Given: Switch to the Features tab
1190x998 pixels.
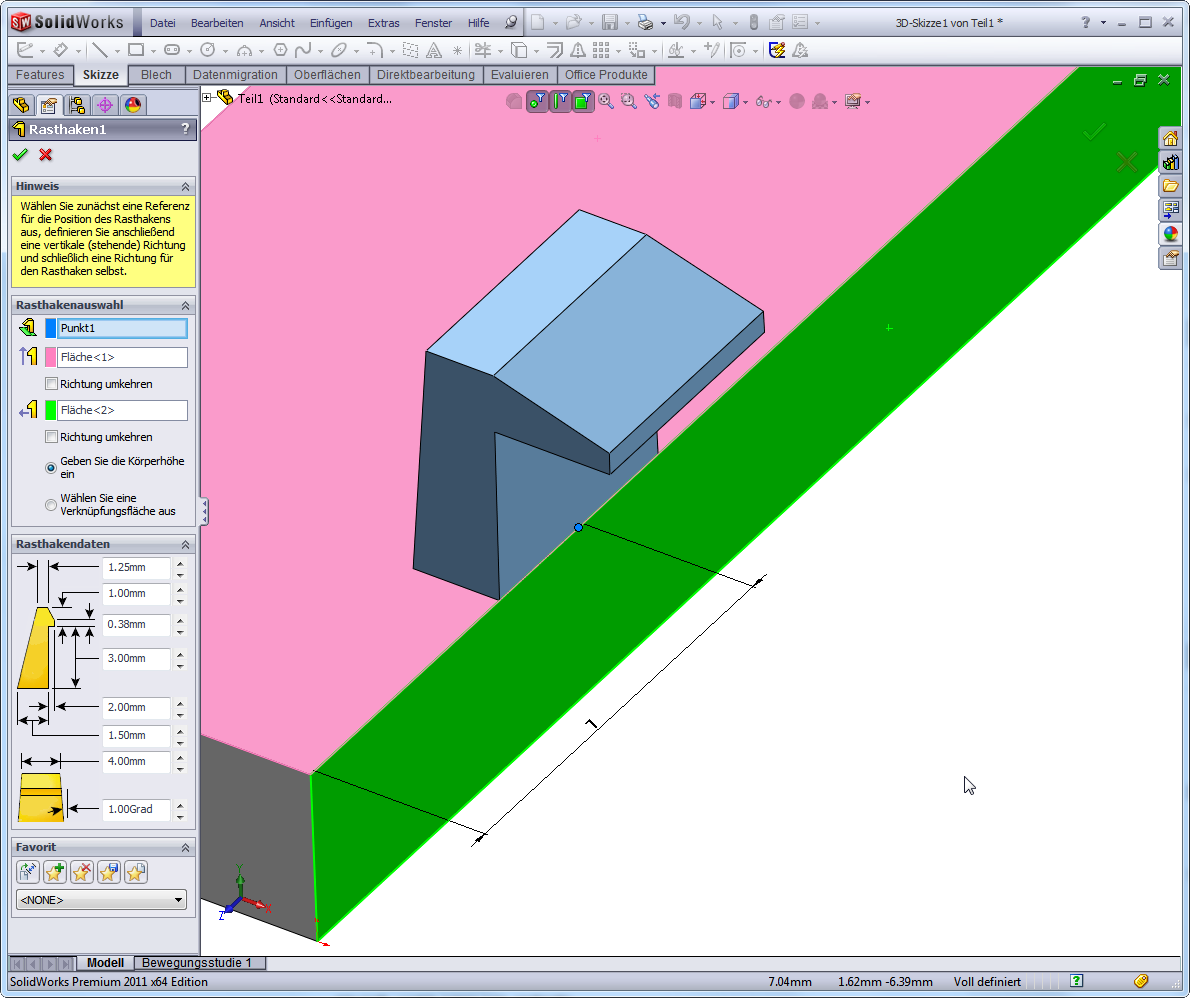Looking at the screenshot, I should pyautogui.click(x=40, y=75).
